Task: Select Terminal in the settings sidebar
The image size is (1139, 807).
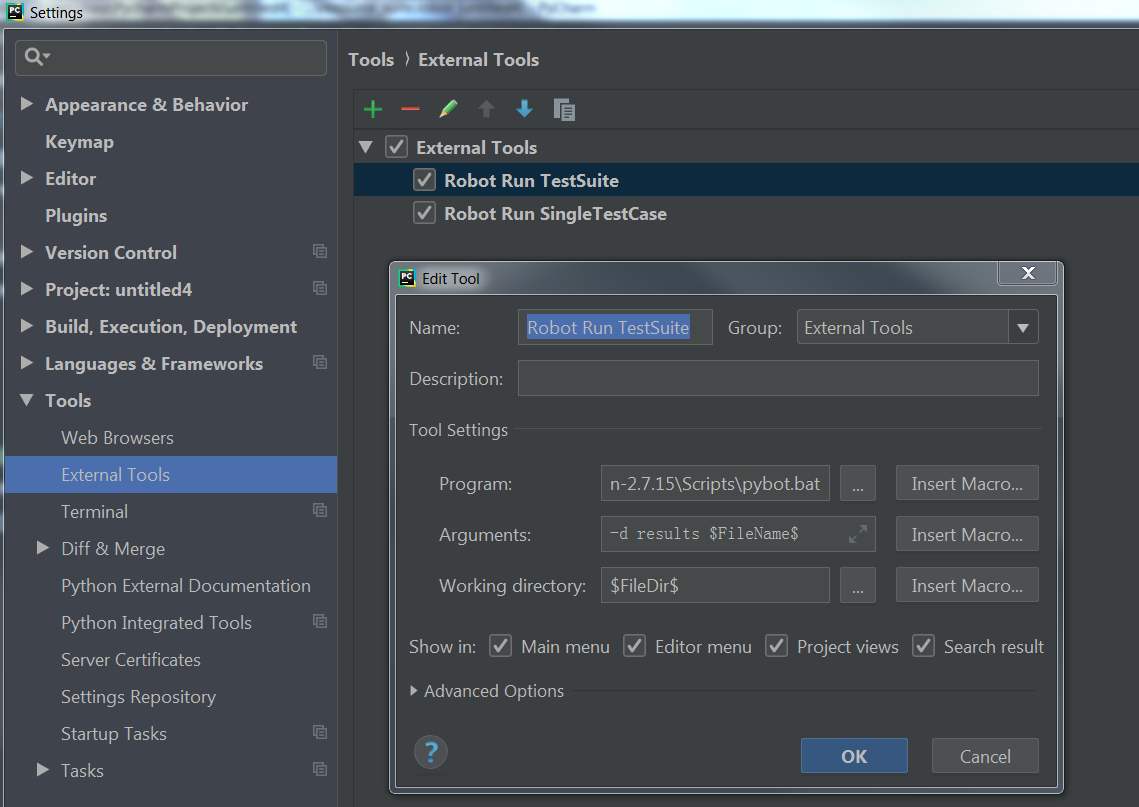Action: point(94,511)
